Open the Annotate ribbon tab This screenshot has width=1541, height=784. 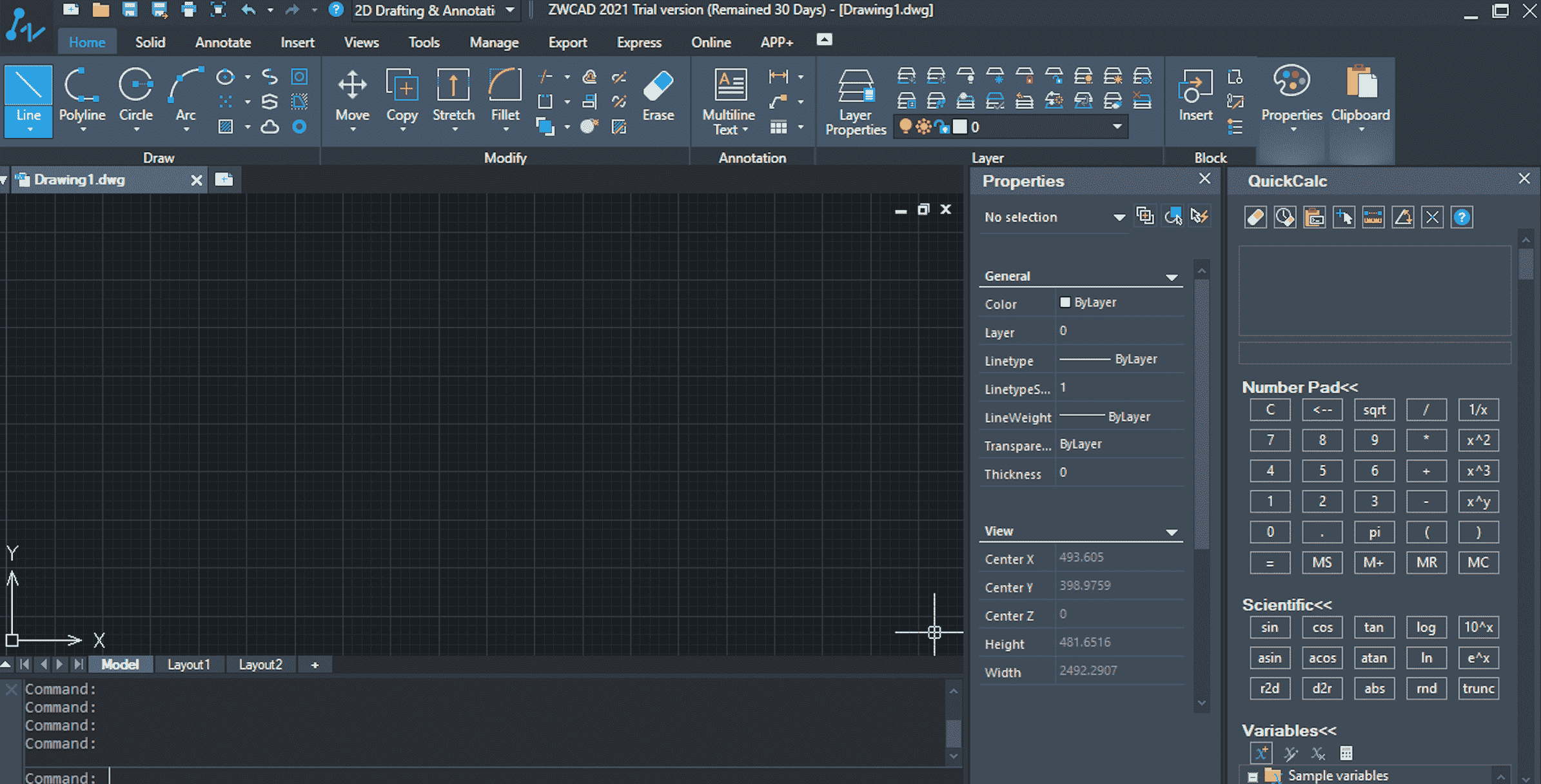point(222,43)
